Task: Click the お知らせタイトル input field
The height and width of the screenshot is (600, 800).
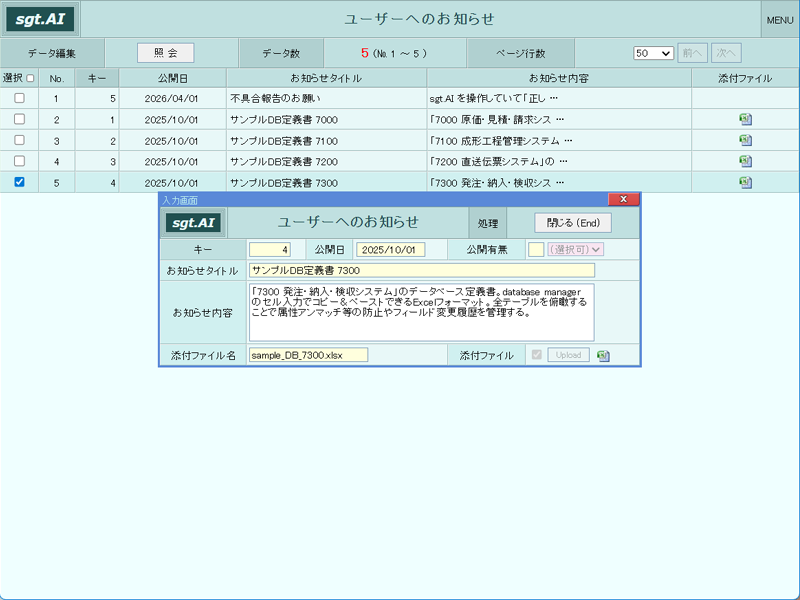Action: [422, 270]
